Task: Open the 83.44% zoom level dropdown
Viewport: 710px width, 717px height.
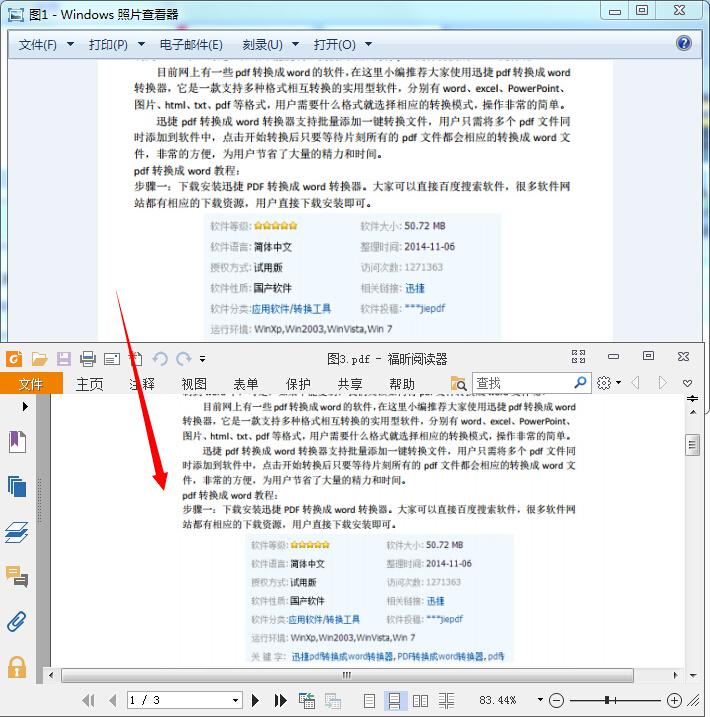Action: [x=540, y=700]
